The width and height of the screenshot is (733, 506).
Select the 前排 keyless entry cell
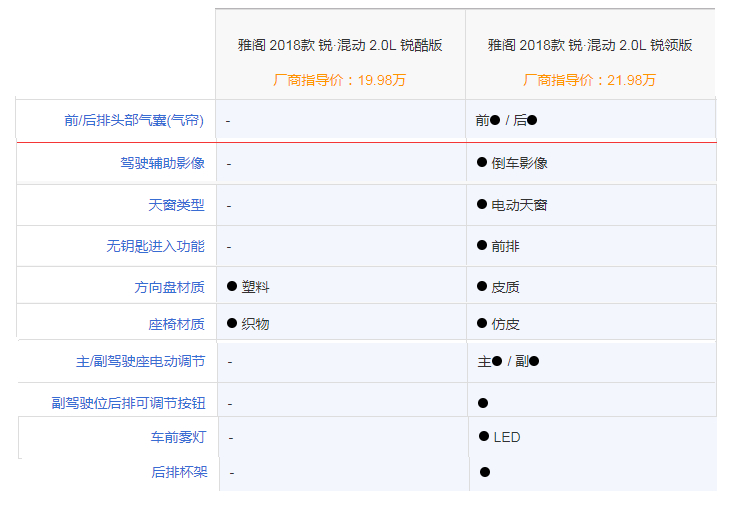(x=498, y=246)
